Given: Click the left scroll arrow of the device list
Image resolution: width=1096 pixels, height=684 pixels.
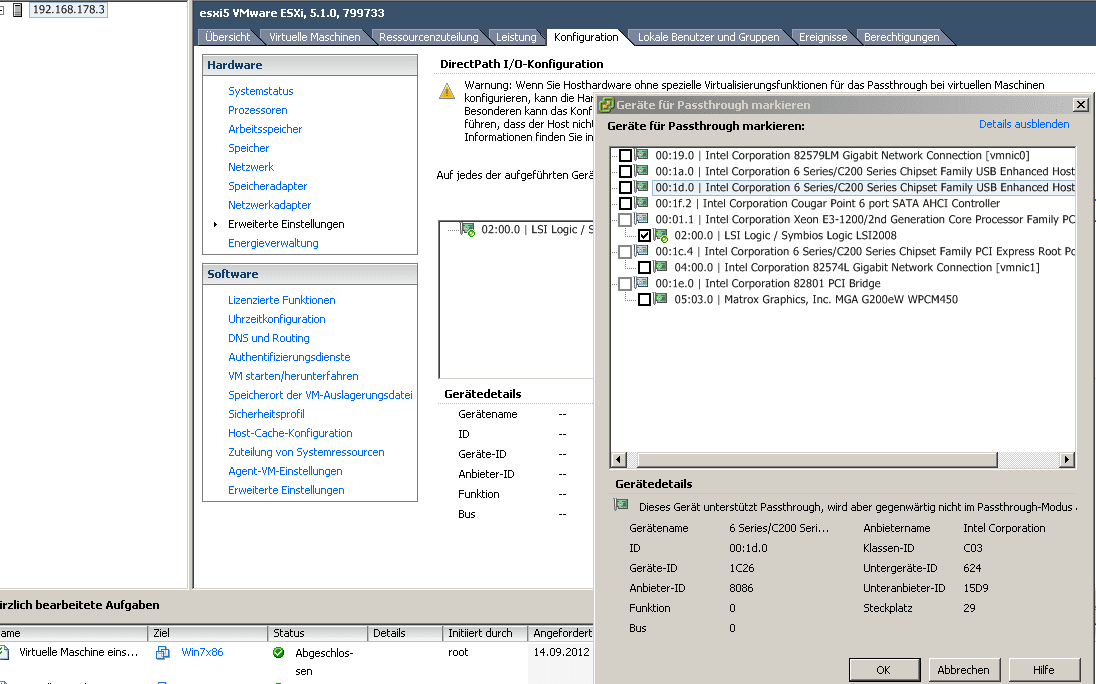Looking at the screenshot, I should [619, 460].
